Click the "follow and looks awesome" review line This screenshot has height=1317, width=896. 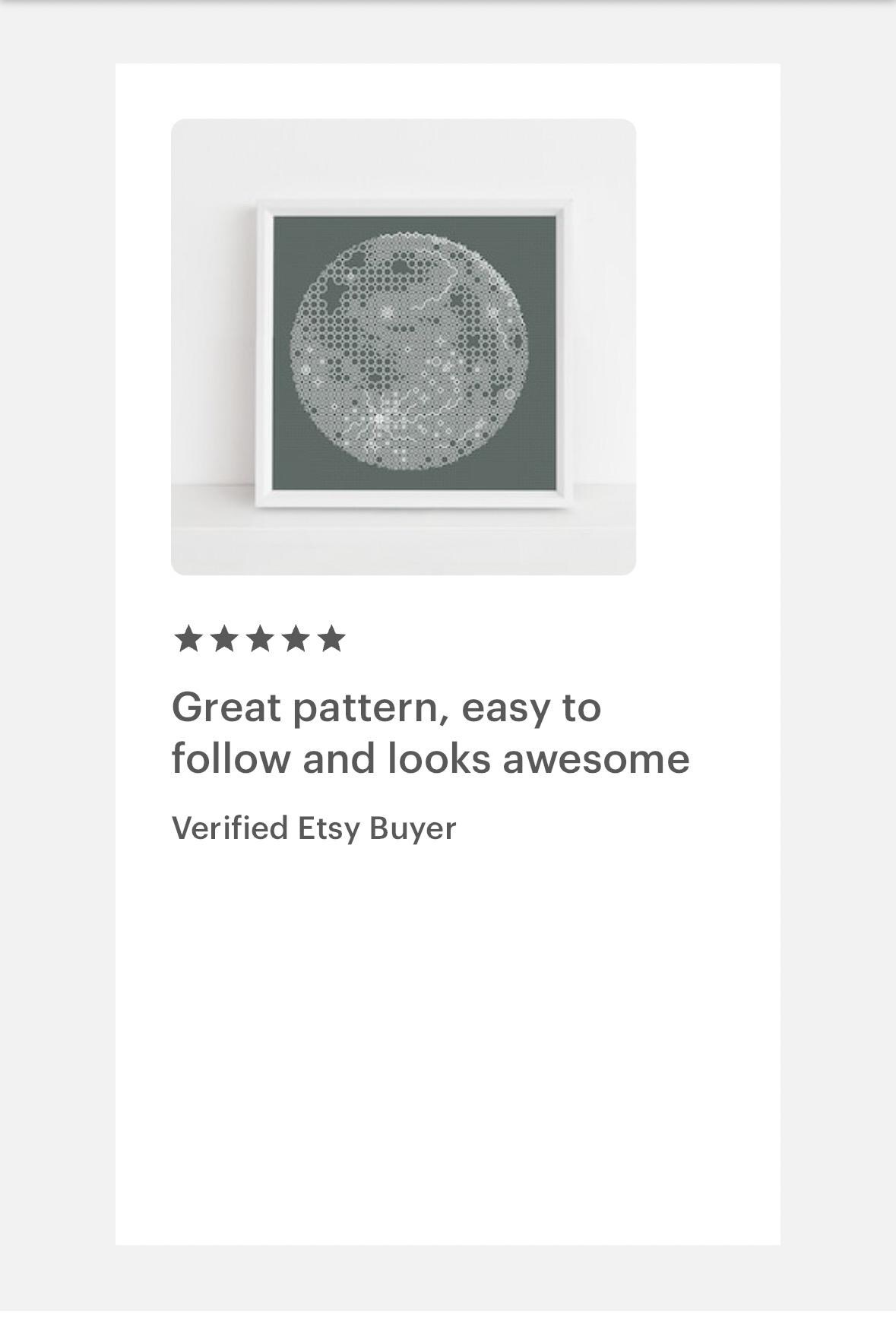[x=431, y=758]
